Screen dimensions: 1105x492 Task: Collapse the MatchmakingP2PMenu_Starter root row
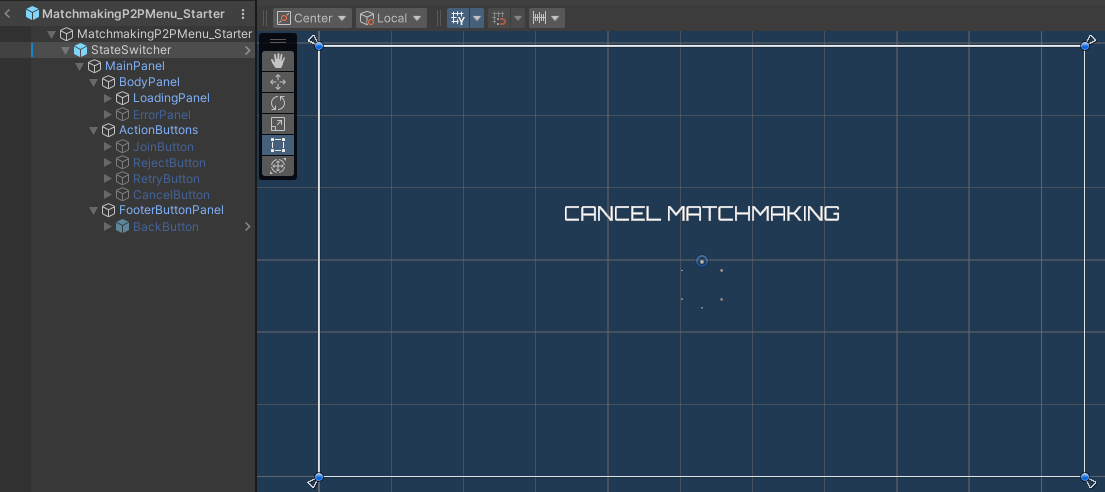point(51,34)
